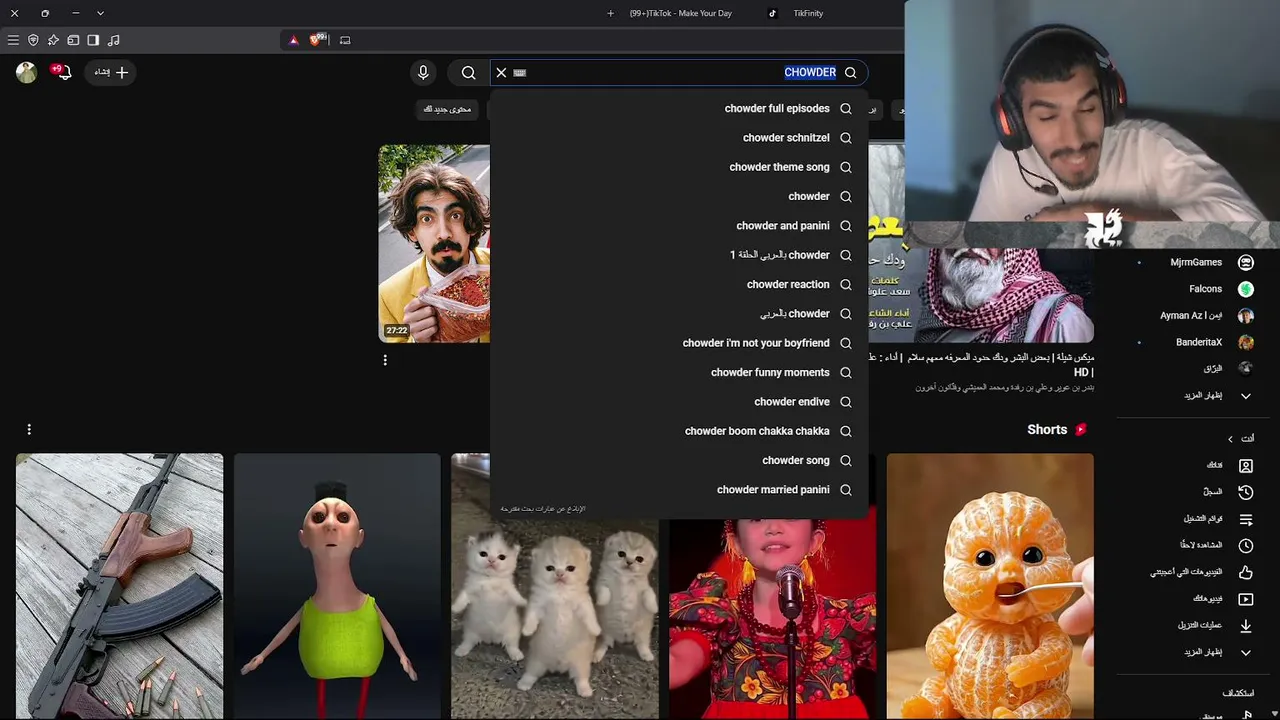The image size is (1280, 720).
Task: Click the Create (إنشاء) button
Action: coord(111,72)
